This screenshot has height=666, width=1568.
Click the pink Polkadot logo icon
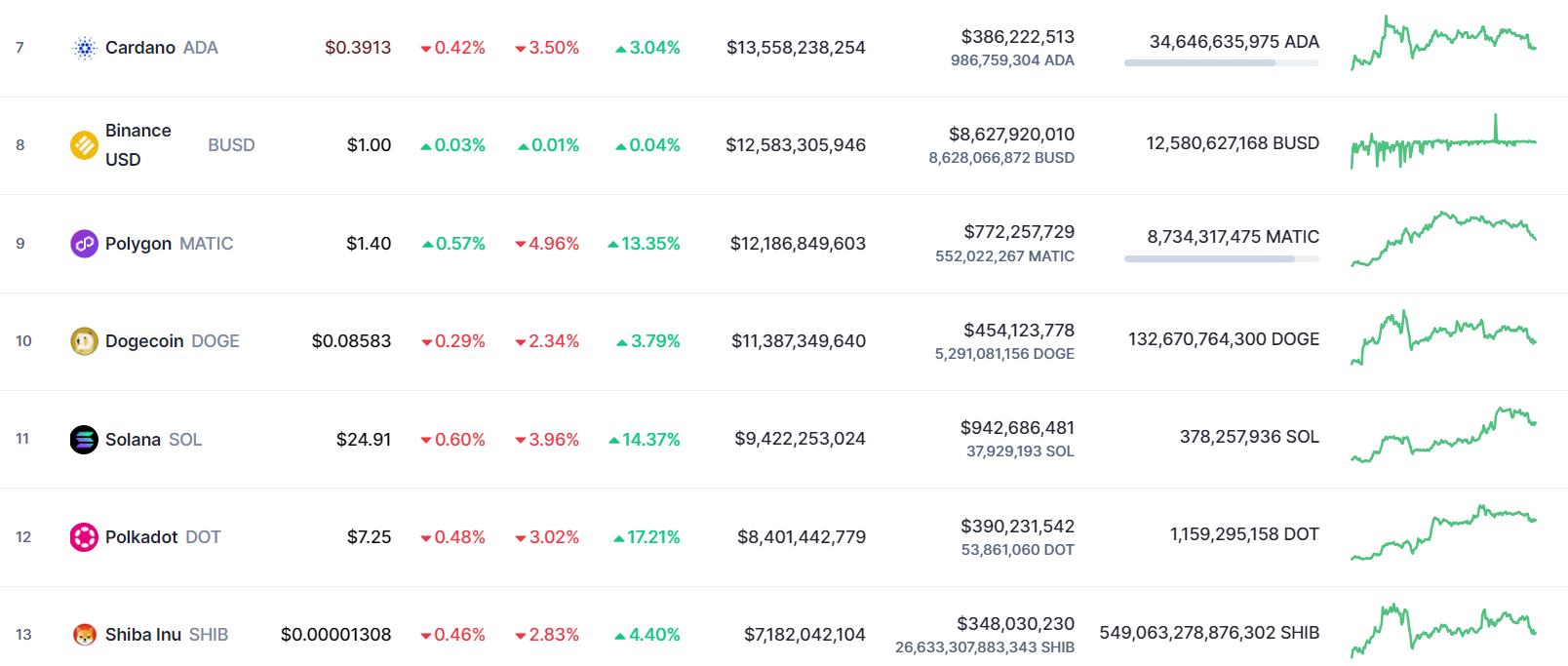pos(85,537)
